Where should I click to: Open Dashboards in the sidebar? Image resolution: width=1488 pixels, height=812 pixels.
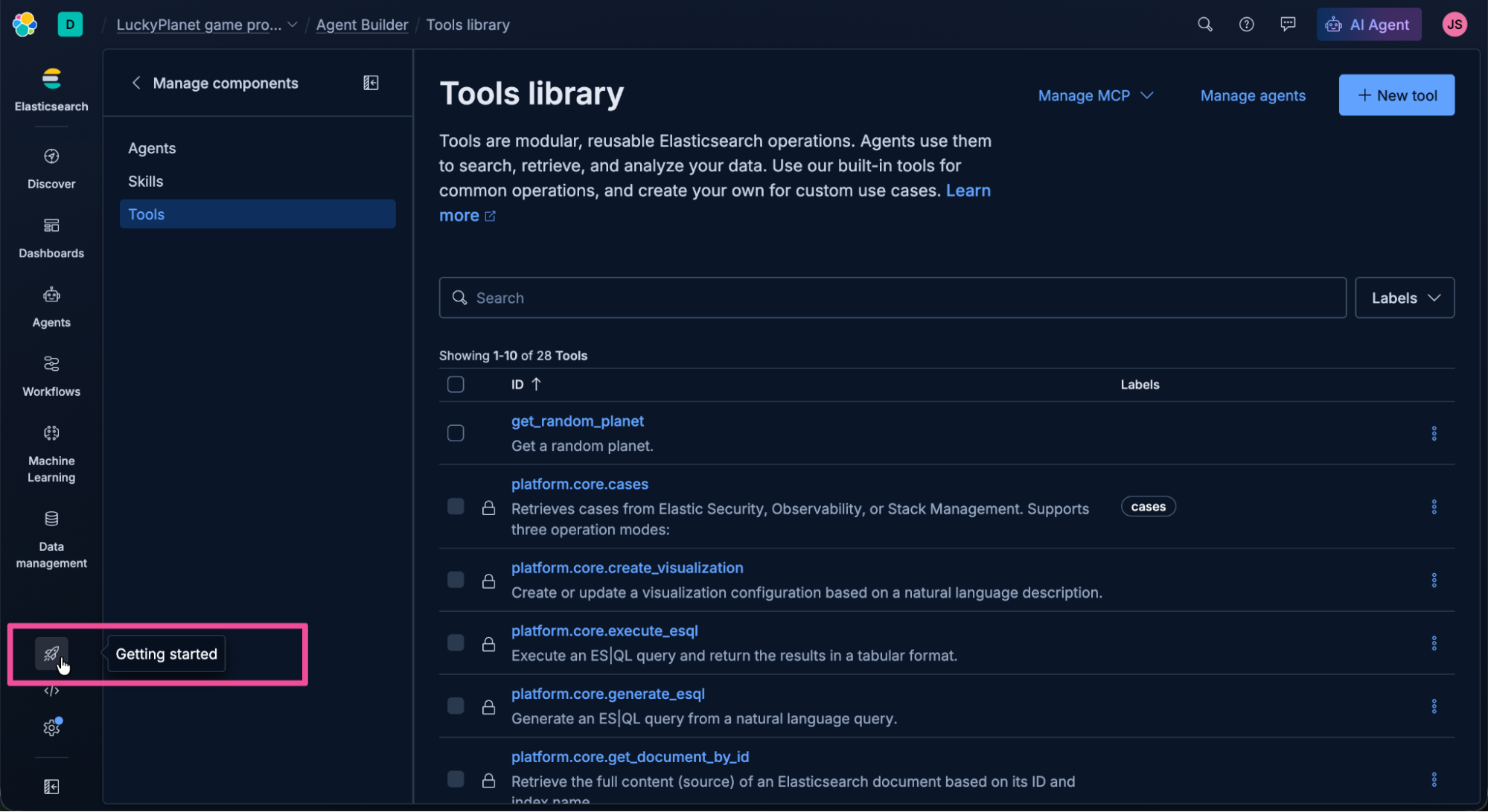coord(51,238)
